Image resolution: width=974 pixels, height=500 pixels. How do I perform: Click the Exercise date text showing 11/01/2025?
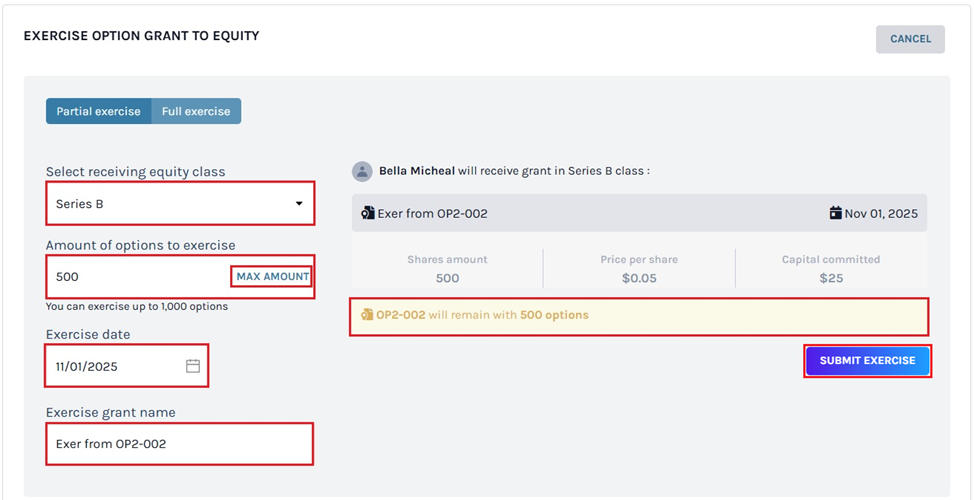[x=87, y=366]
